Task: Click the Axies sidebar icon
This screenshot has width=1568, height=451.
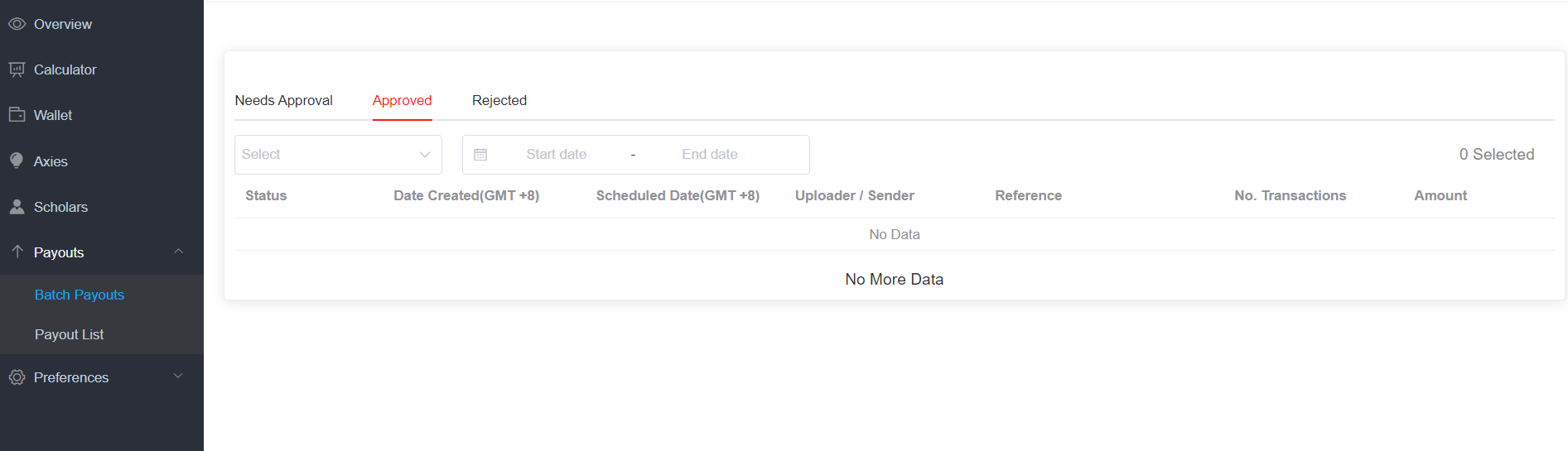Action: [x=17, y=161]
